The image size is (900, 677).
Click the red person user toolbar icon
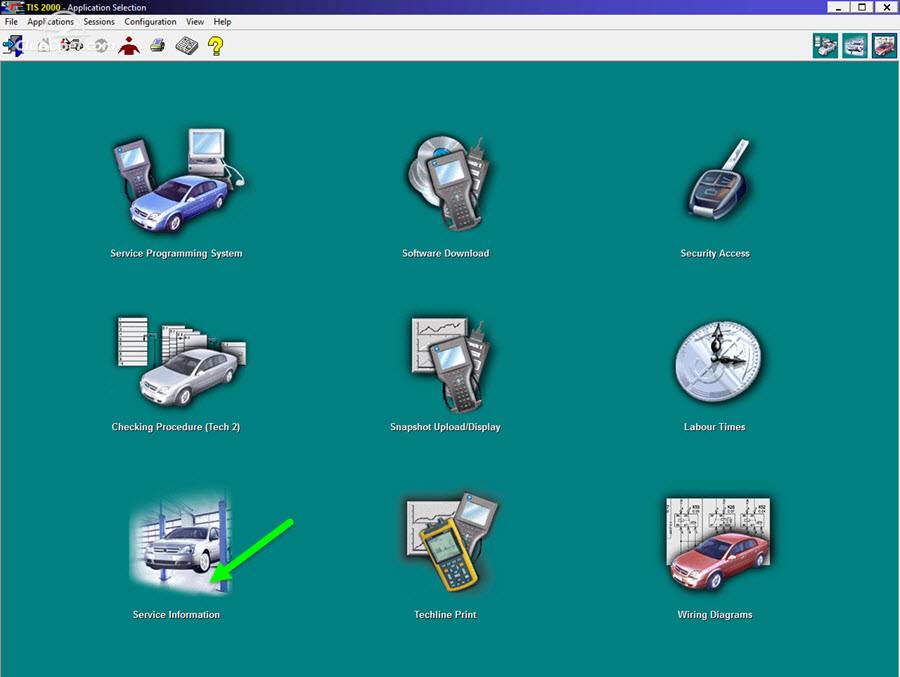tap(129, 46)
